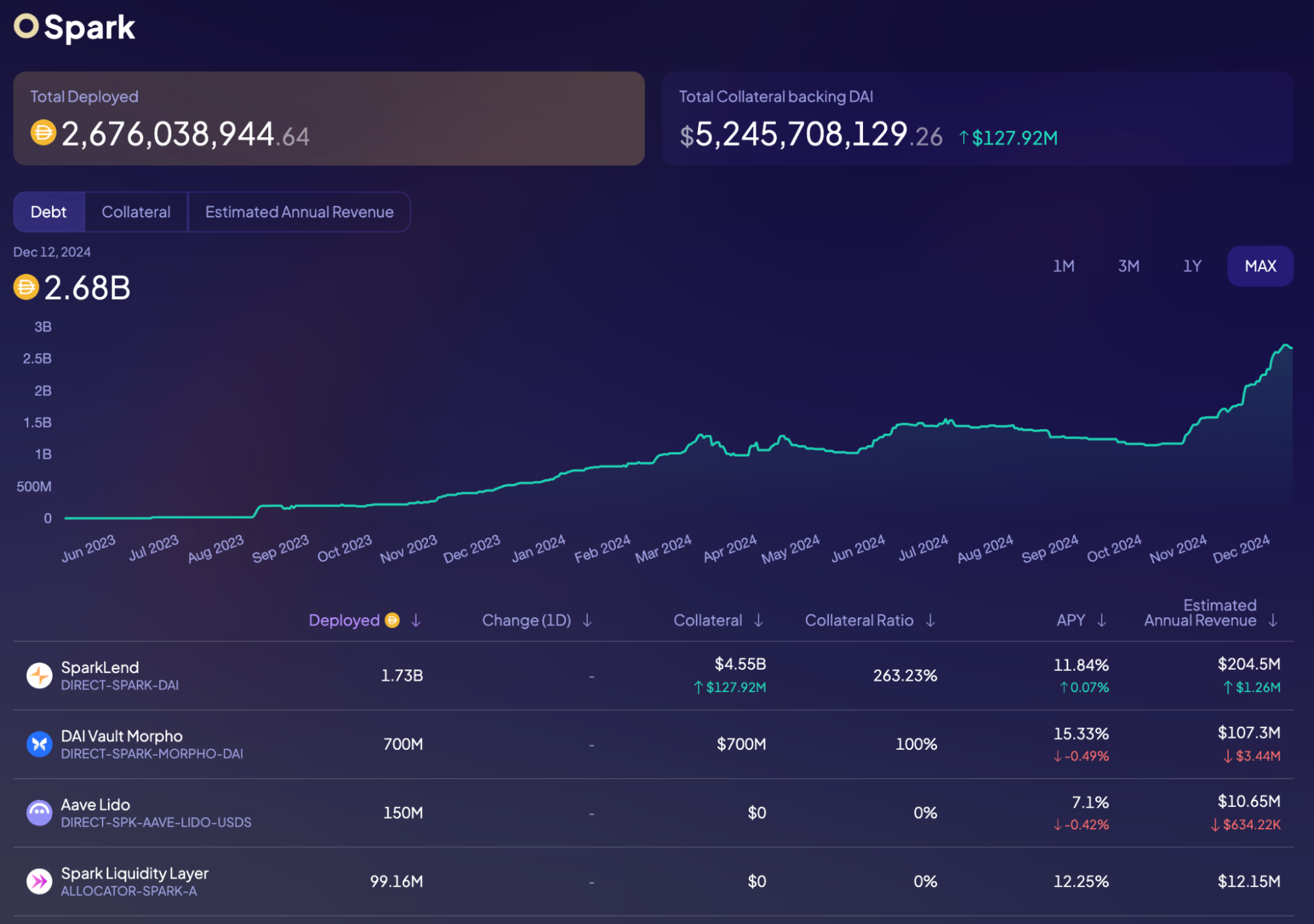Open the DIRECT-SPARK-MORPHO-DAI link
The image size is (1314, 924).
pos(152,754)
